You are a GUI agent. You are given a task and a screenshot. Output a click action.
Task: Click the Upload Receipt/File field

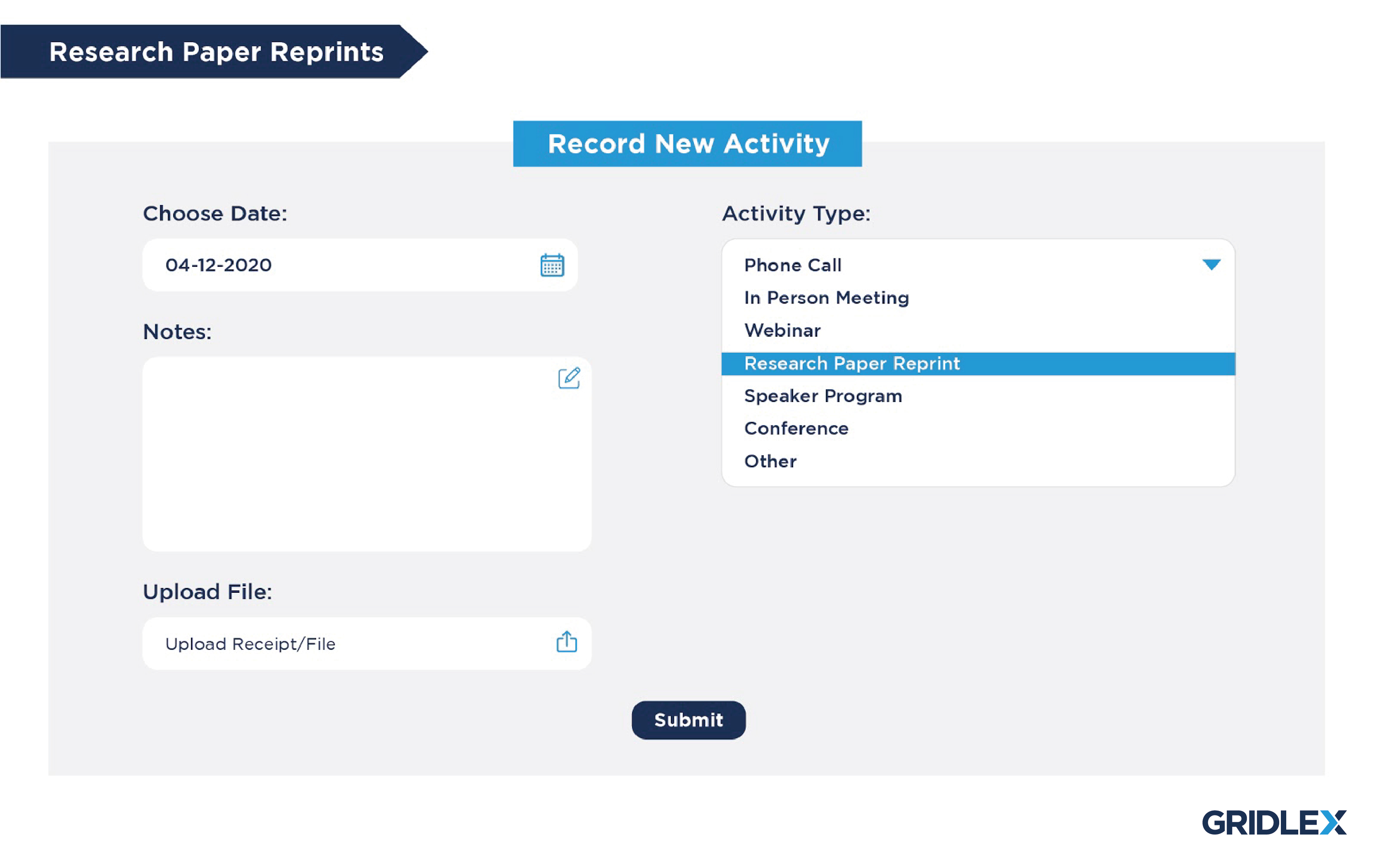click(x=367, y=644)
